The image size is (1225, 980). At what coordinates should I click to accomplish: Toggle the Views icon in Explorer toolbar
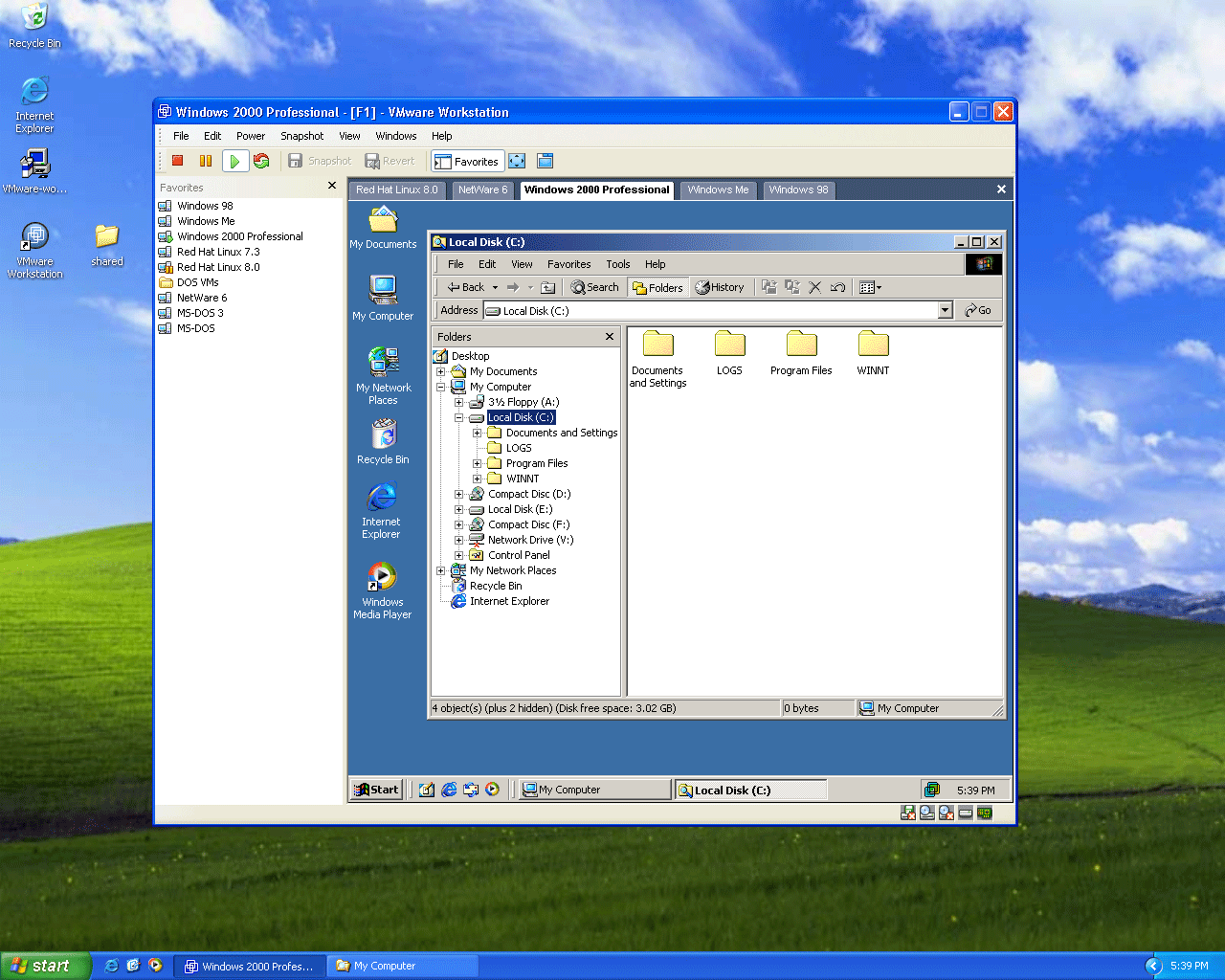pos(867,286)
